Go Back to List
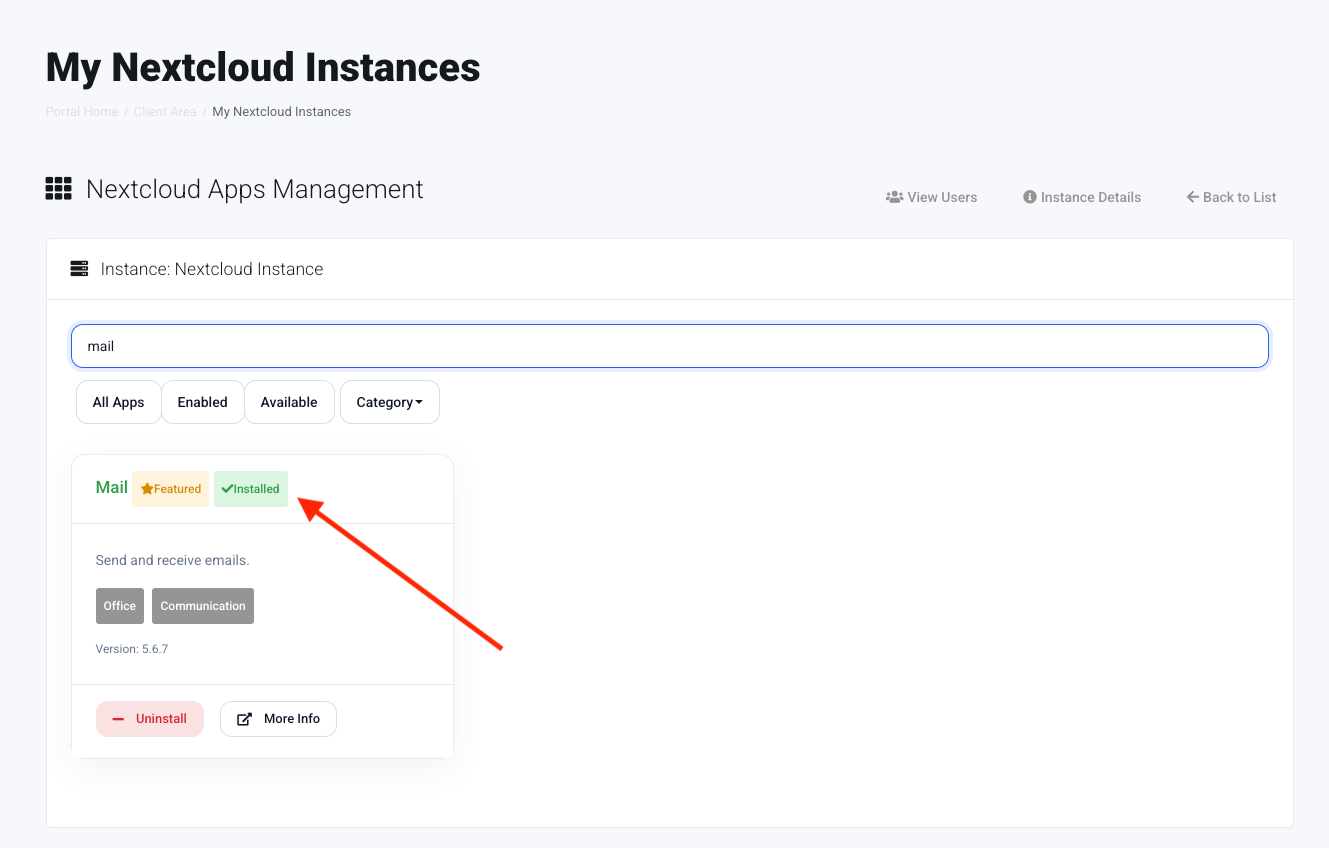Viewport: 1329px width, 848px height. (x=1231, y=197)
